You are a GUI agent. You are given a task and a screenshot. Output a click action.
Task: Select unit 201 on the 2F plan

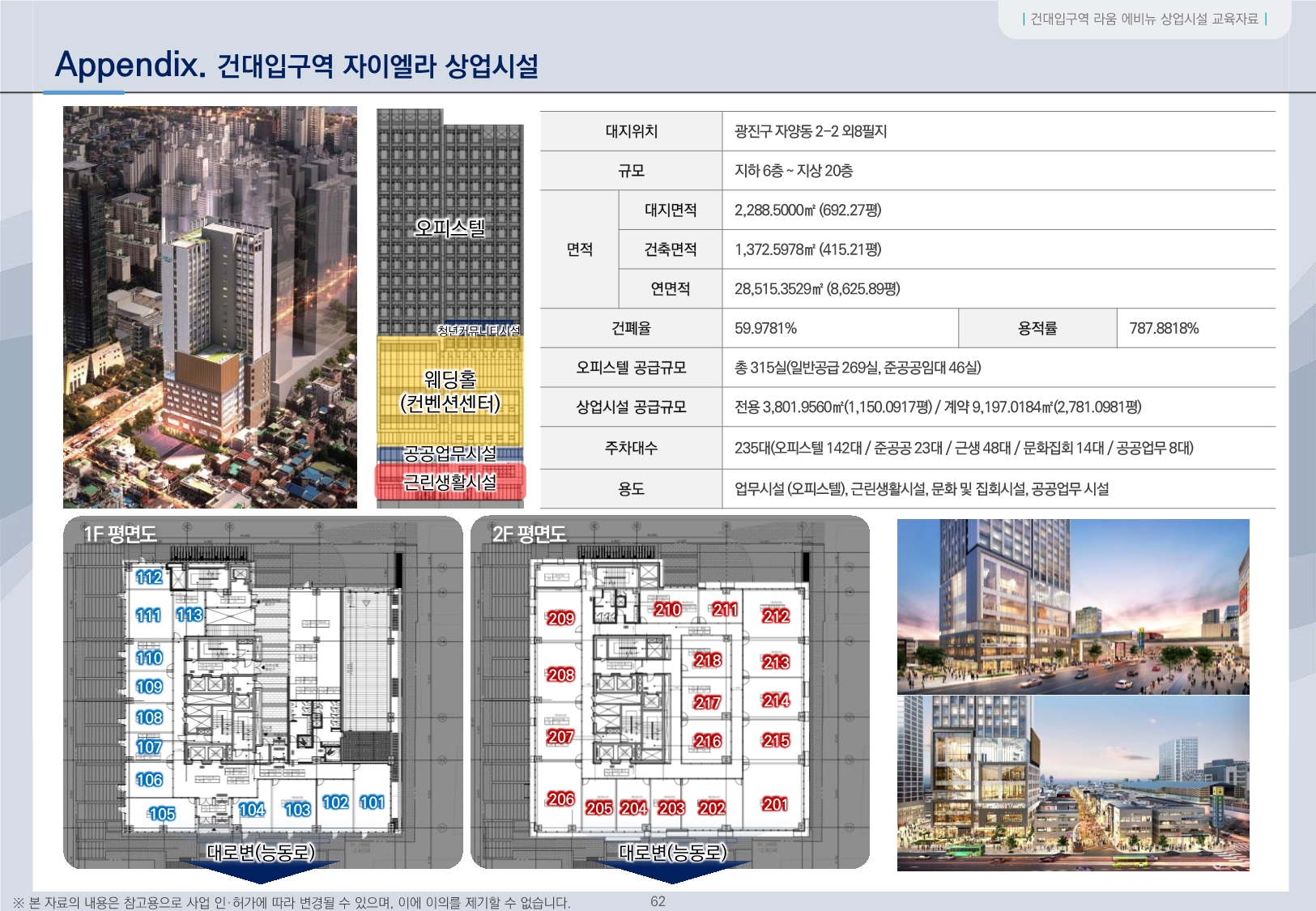point(775,804)
